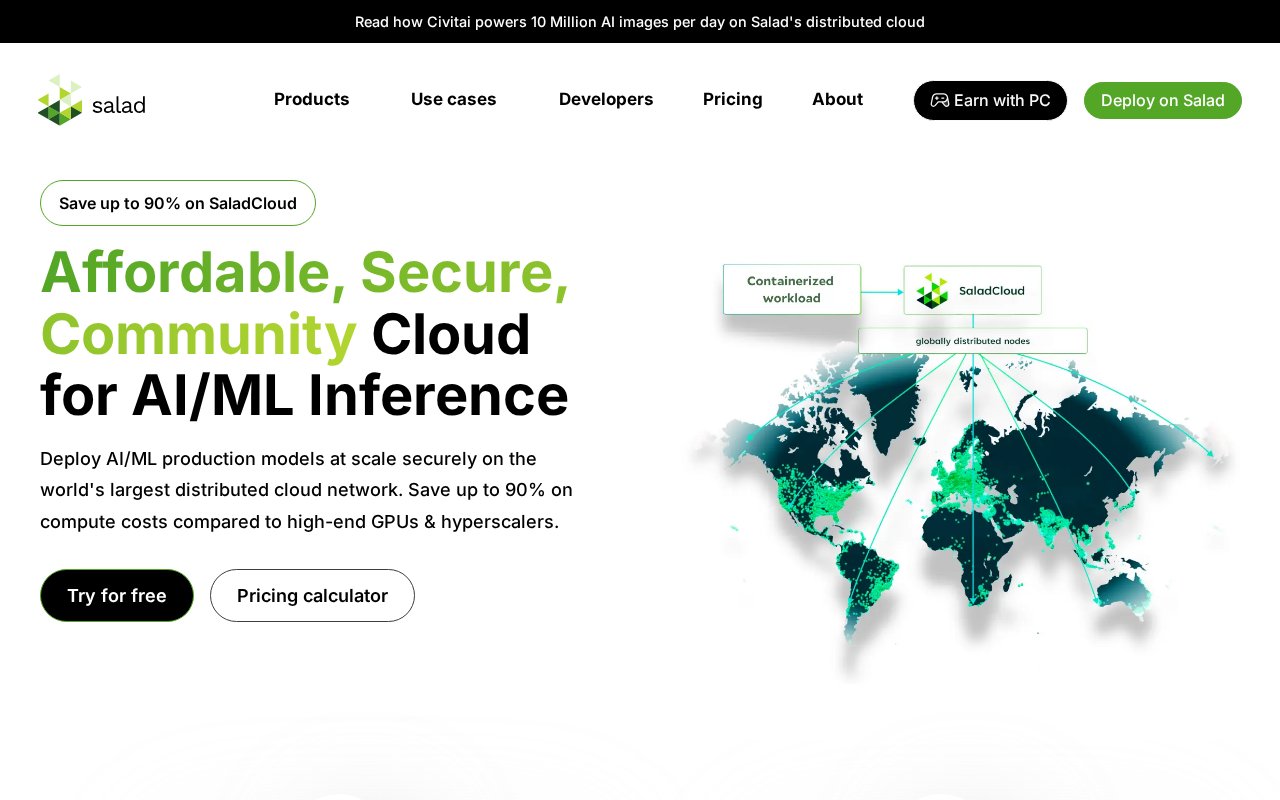Click the Affordable, Secure, Community Cloud headline
This screenshot has height=800, width=1280.
pyautogui.click(x=305, y=333)
